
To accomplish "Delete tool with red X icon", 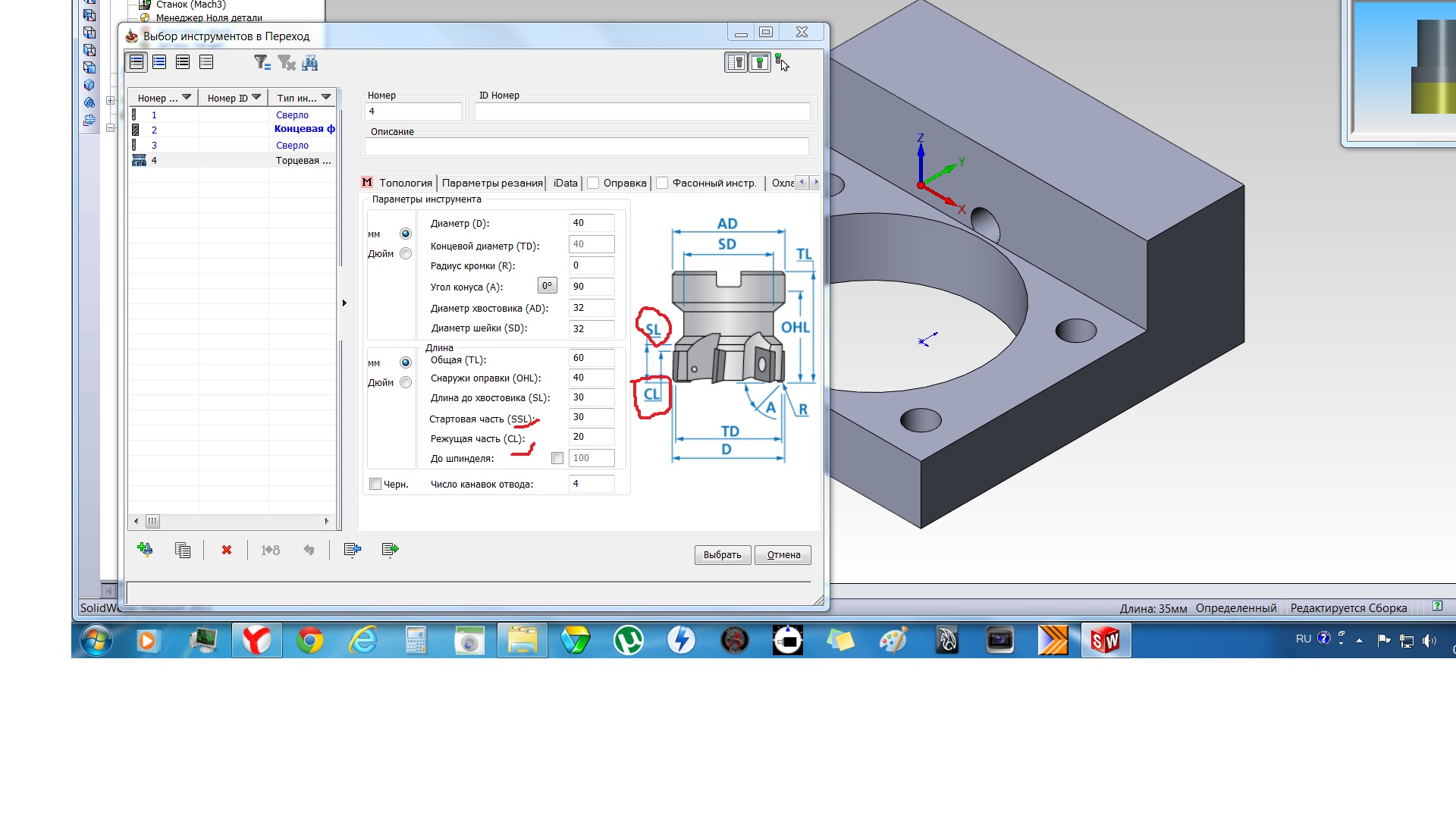I will pyautogui.click(x=226, y=550).
